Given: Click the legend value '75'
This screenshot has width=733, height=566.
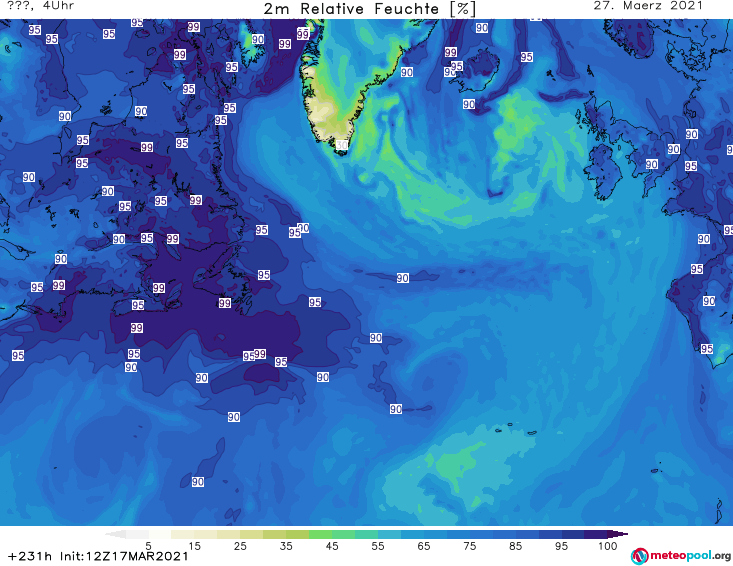Looking at the screenshot, I should pos(469,546).
